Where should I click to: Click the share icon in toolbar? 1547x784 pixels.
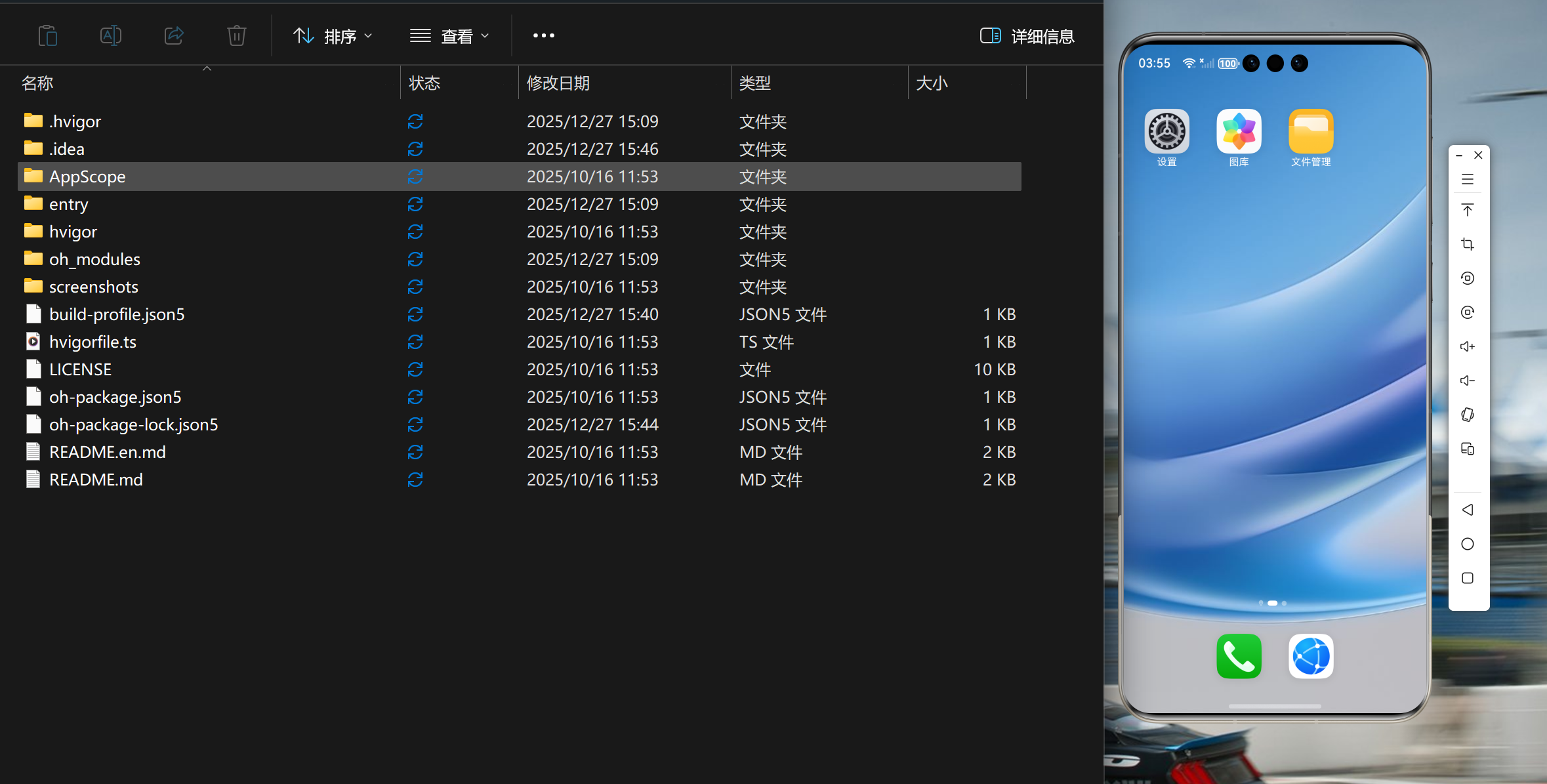pos(173,35)
